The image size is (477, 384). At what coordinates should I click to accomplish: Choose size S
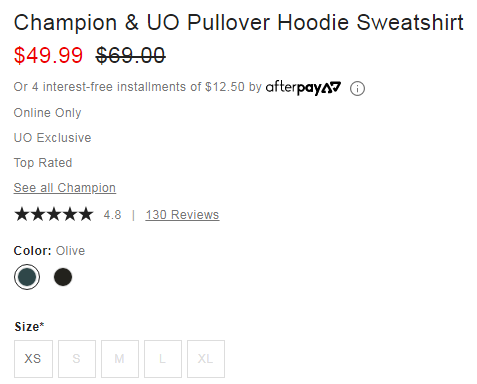tap(77, 359)
